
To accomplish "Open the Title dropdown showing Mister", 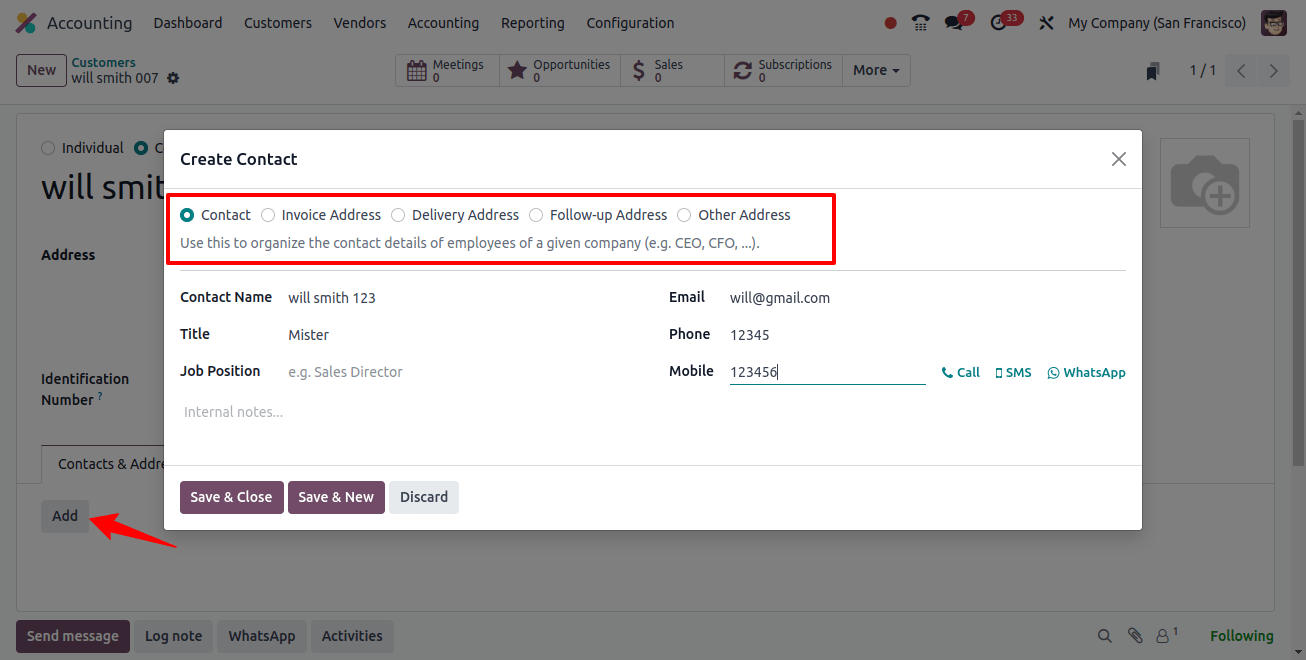I will tap(460, 335).
